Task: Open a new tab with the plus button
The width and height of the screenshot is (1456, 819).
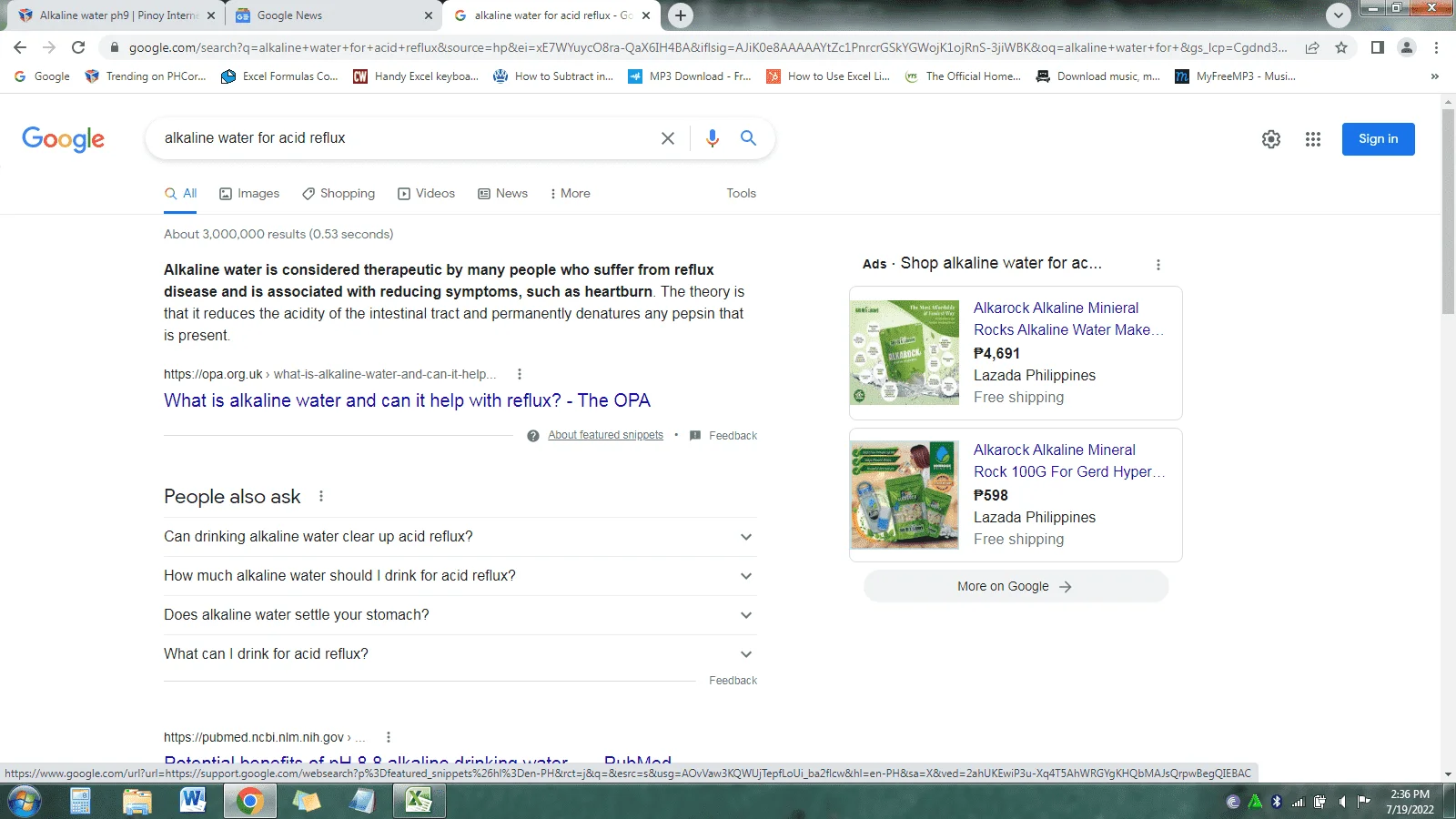Action: tap(680, 15)
